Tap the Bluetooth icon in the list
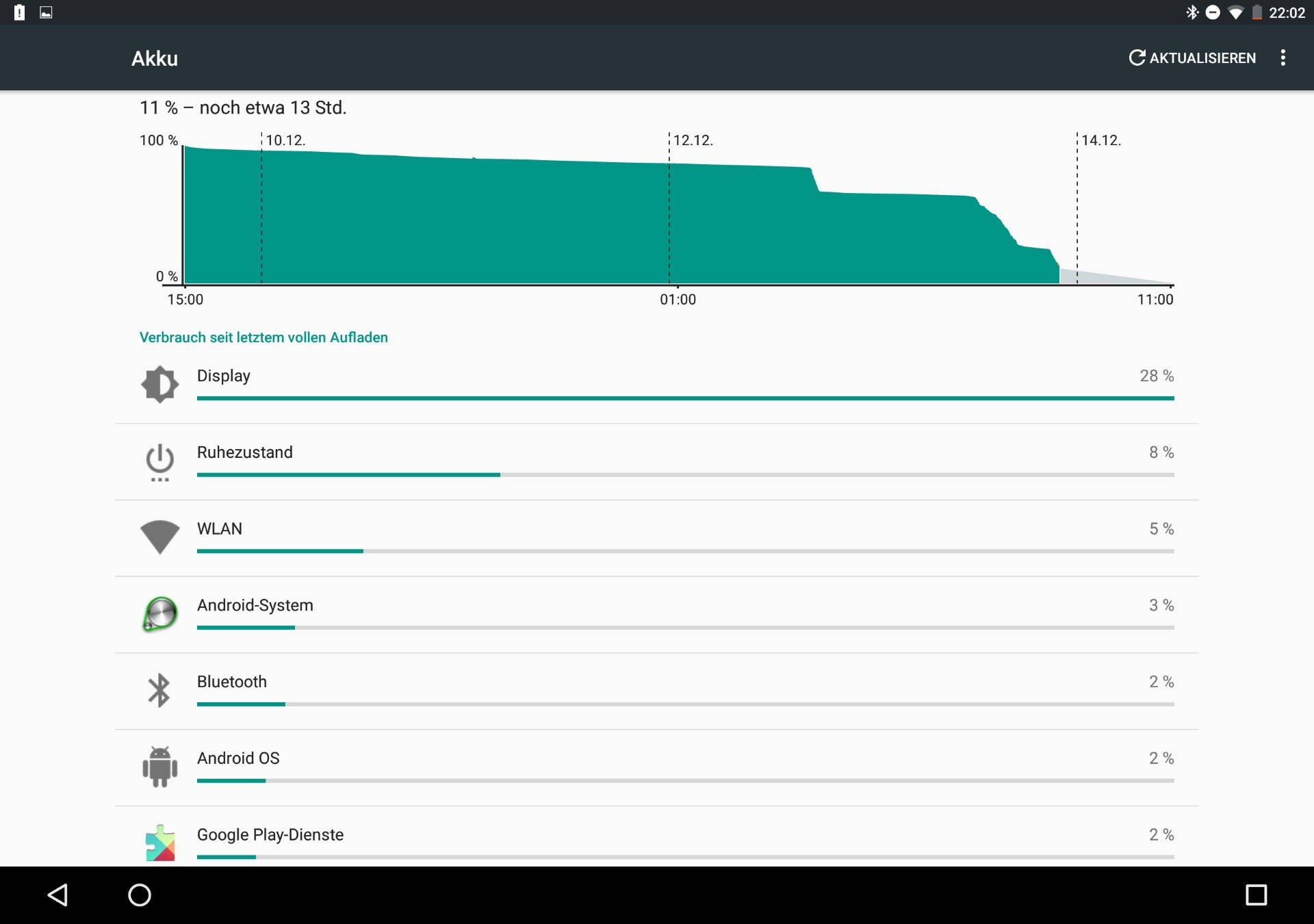Screen dimensions: 1314x924 [x=159, y=691]
